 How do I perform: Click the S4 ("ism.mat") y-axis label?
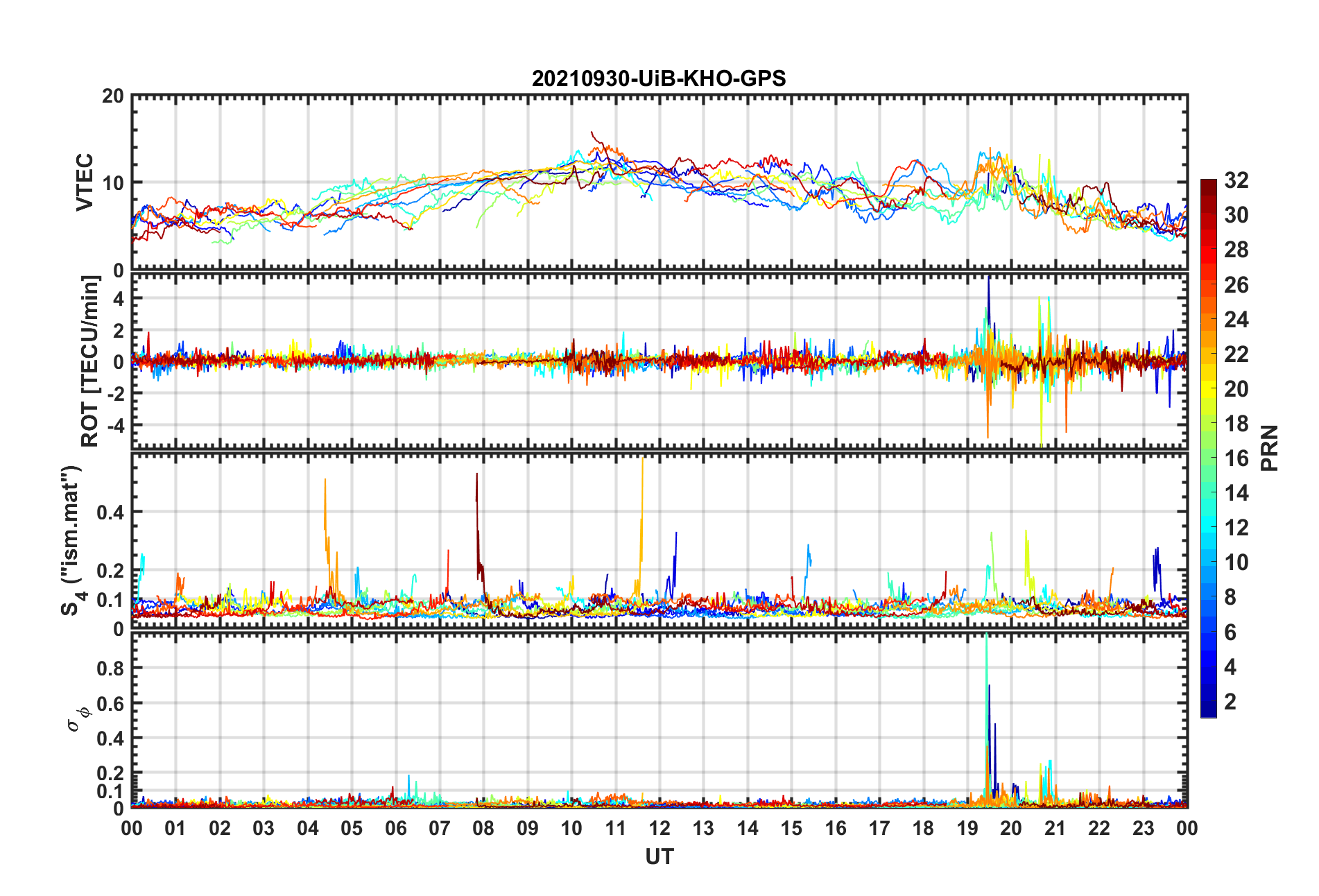[71, 540]
